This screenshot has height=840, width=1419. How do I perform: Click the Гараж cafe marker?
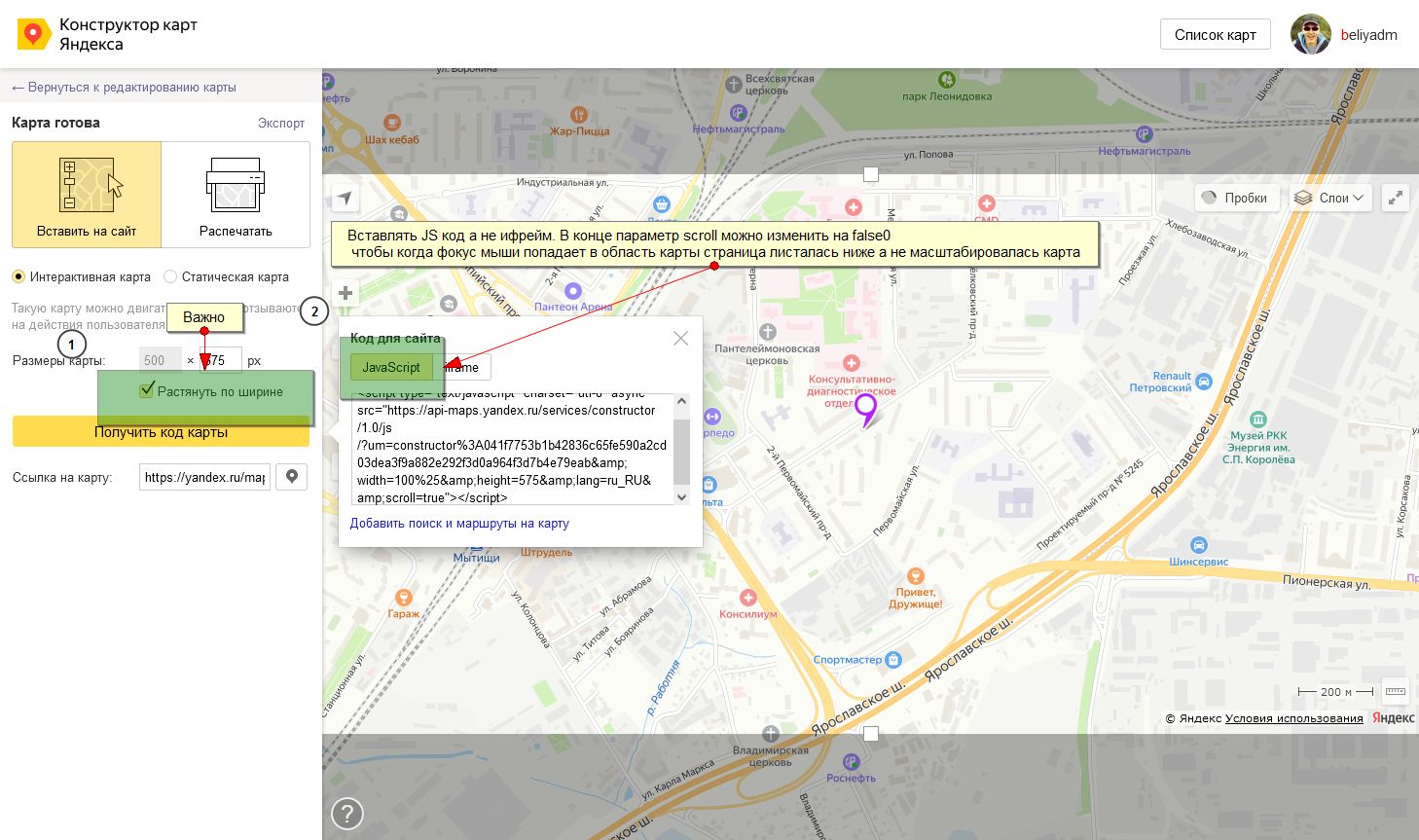click(x=403, y=598)
